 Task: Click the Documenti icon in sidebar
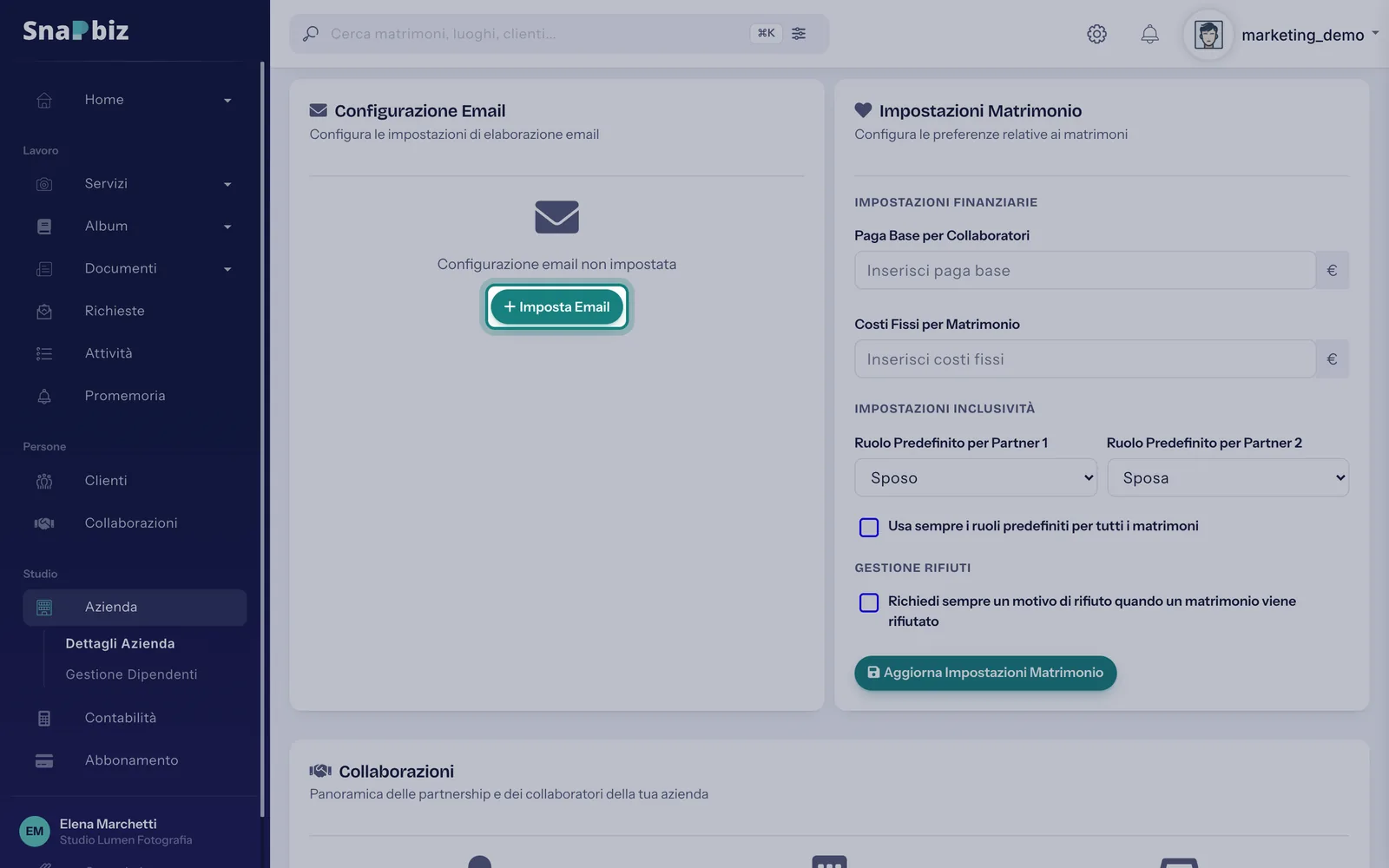click(44, 269)
